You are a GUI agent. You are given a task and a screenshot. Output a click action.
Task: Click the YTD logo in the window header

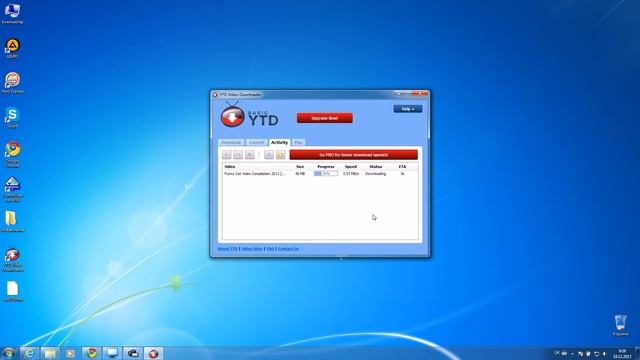(249, 116)
